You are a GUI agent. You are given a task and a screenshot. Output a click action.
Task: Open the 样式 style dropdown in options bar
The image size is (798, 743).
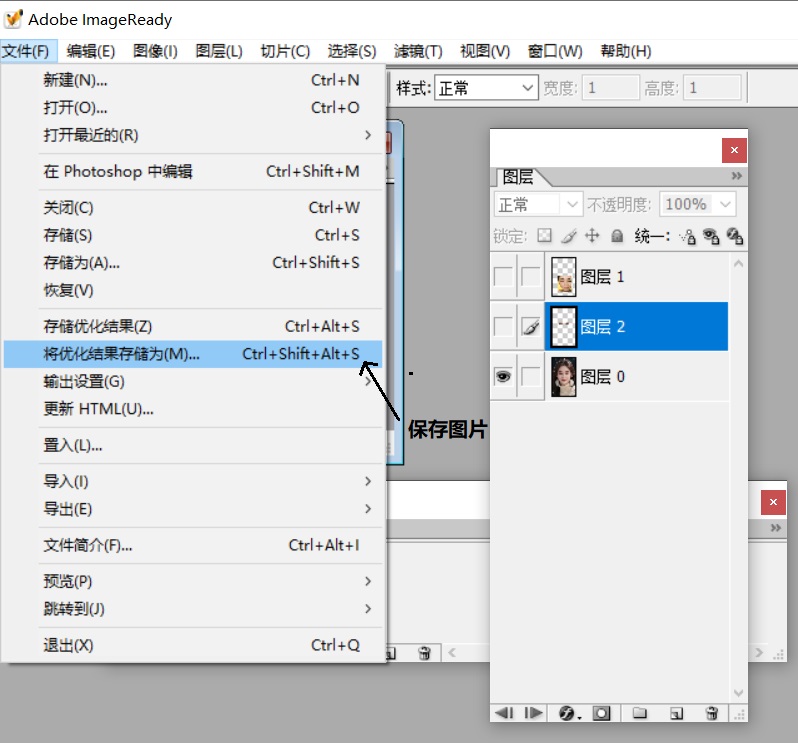486,88
